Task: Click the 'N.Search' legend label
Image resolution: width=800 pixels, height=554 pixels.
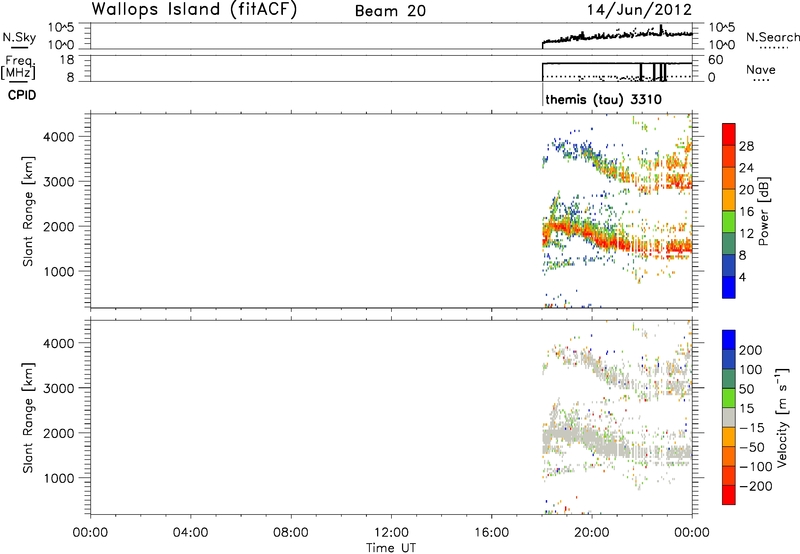Action: coord(772,37)
